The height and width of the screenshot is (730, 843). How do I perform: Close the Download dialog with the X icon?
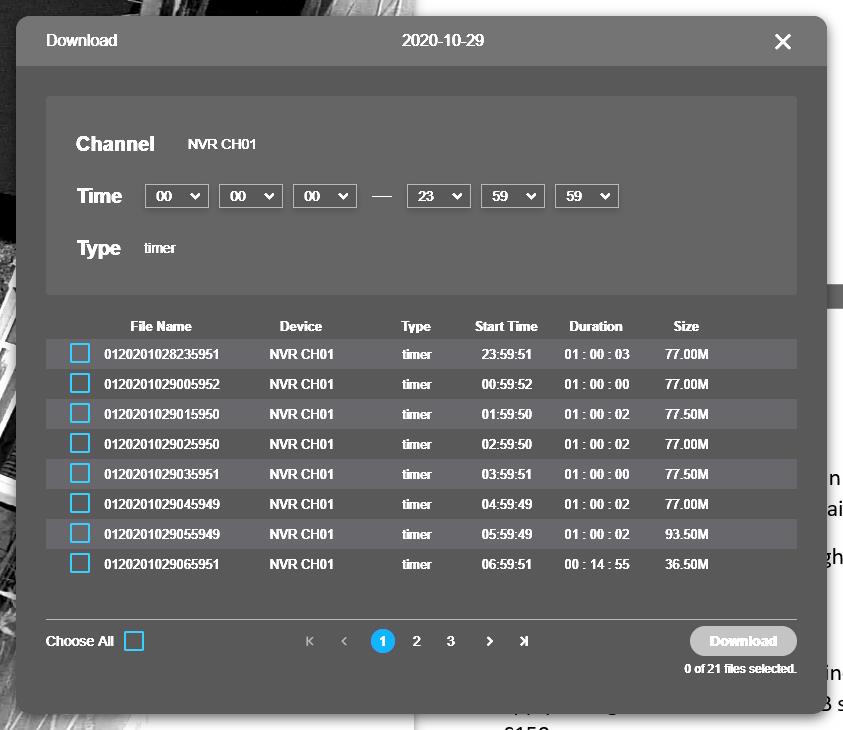(782, 41)
